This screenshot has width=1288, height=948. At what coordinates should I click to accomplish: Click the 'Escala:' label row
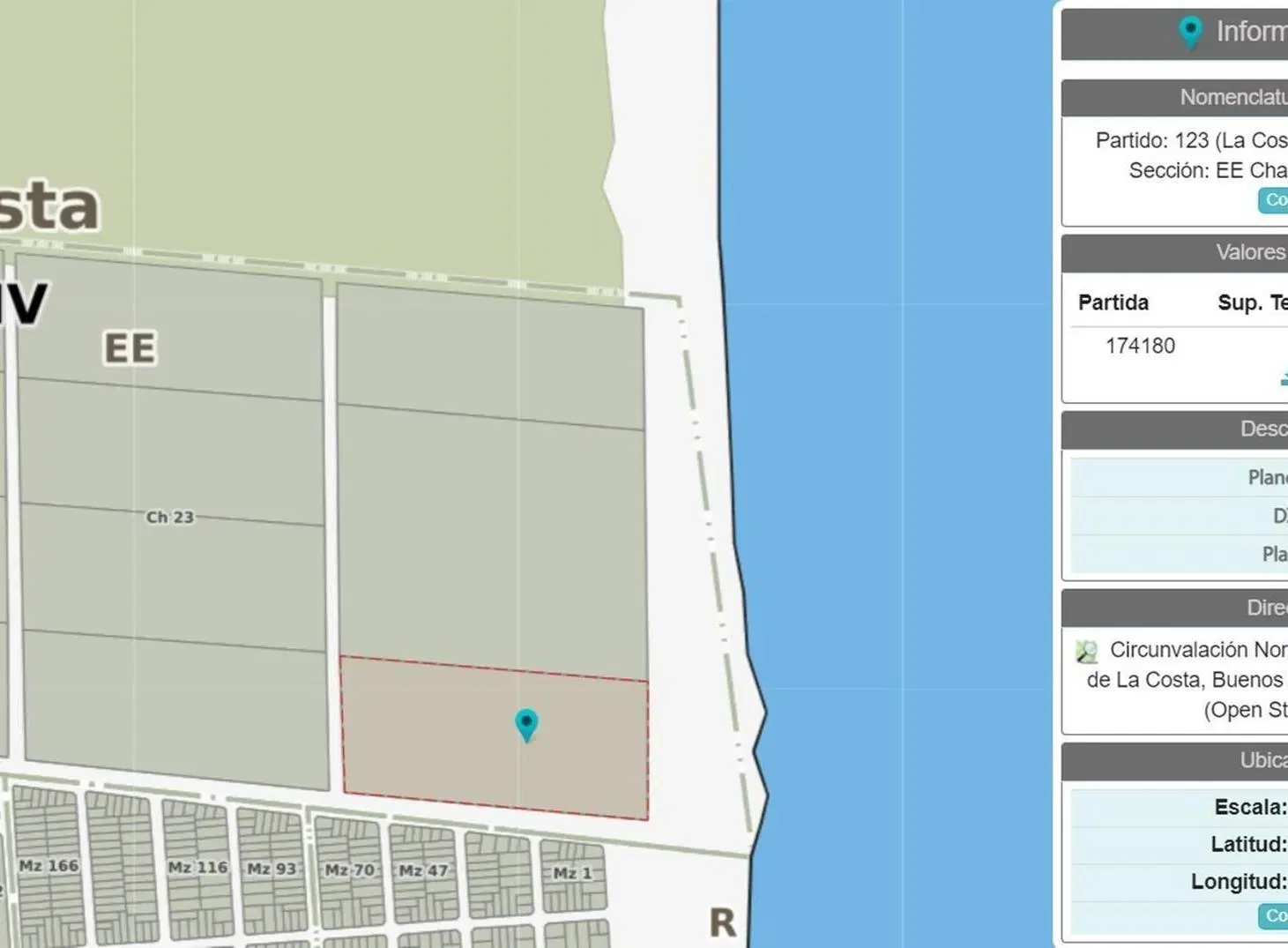[1180, 807]
